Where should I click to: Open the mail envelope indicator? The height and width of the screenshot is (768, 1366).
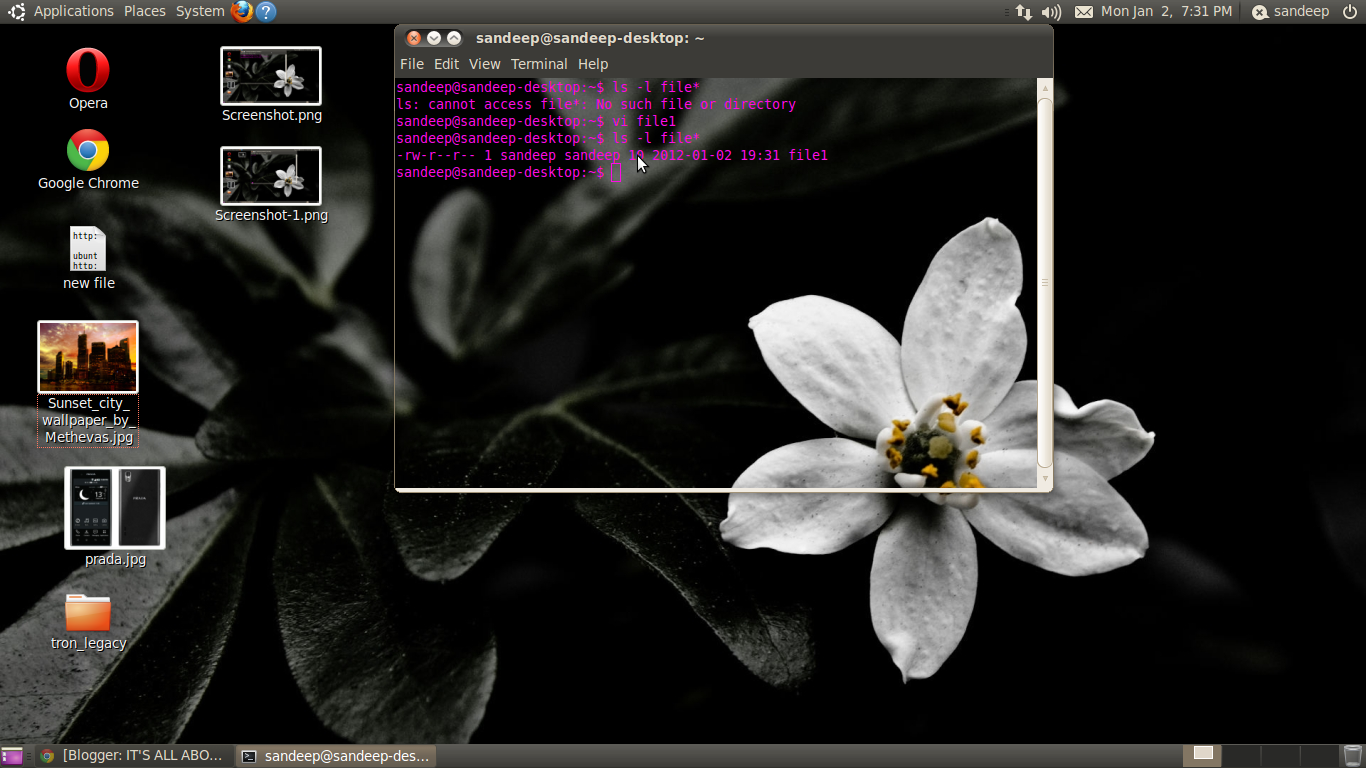coord(1084,11)
